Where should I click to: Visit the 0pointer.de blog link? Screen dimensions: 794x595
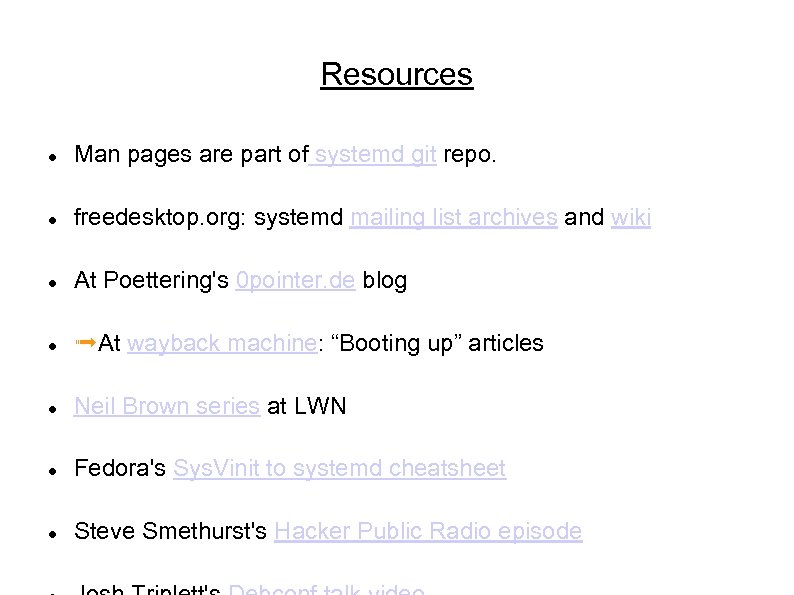pyautogui.click(x=296, y=280)
